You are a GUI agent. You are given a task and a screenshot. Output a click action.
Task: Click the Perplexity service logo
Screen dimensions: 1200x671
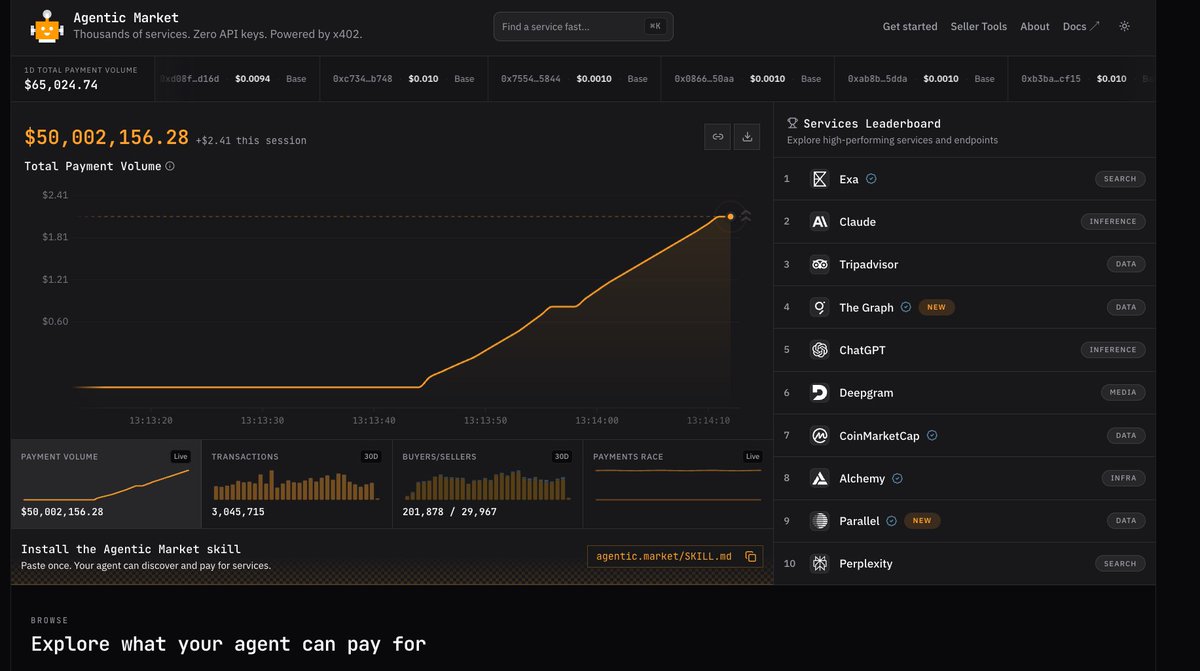coord(820,563)
